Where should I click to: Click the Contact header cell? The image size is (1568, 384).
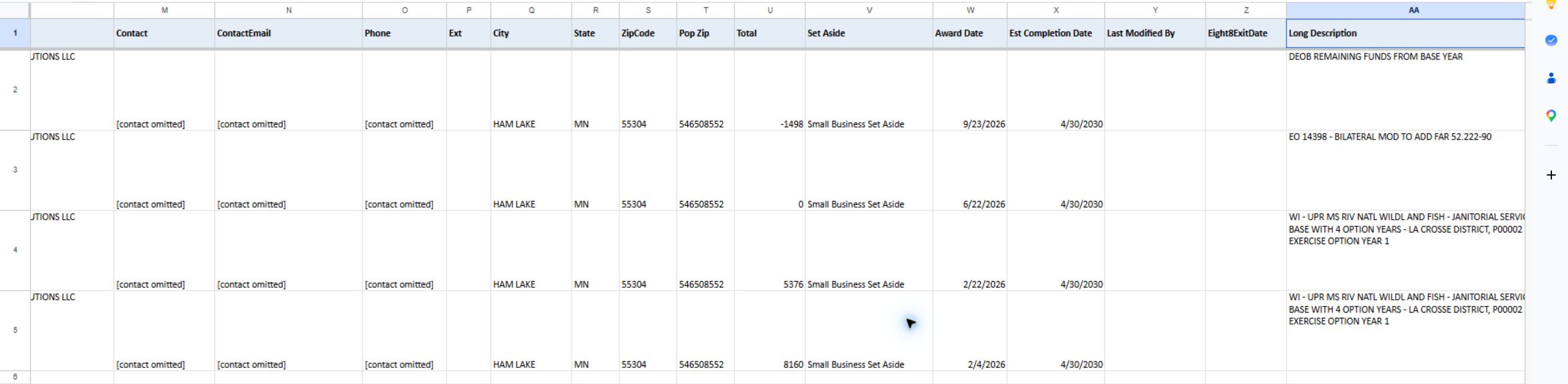(x=164, y=33)
